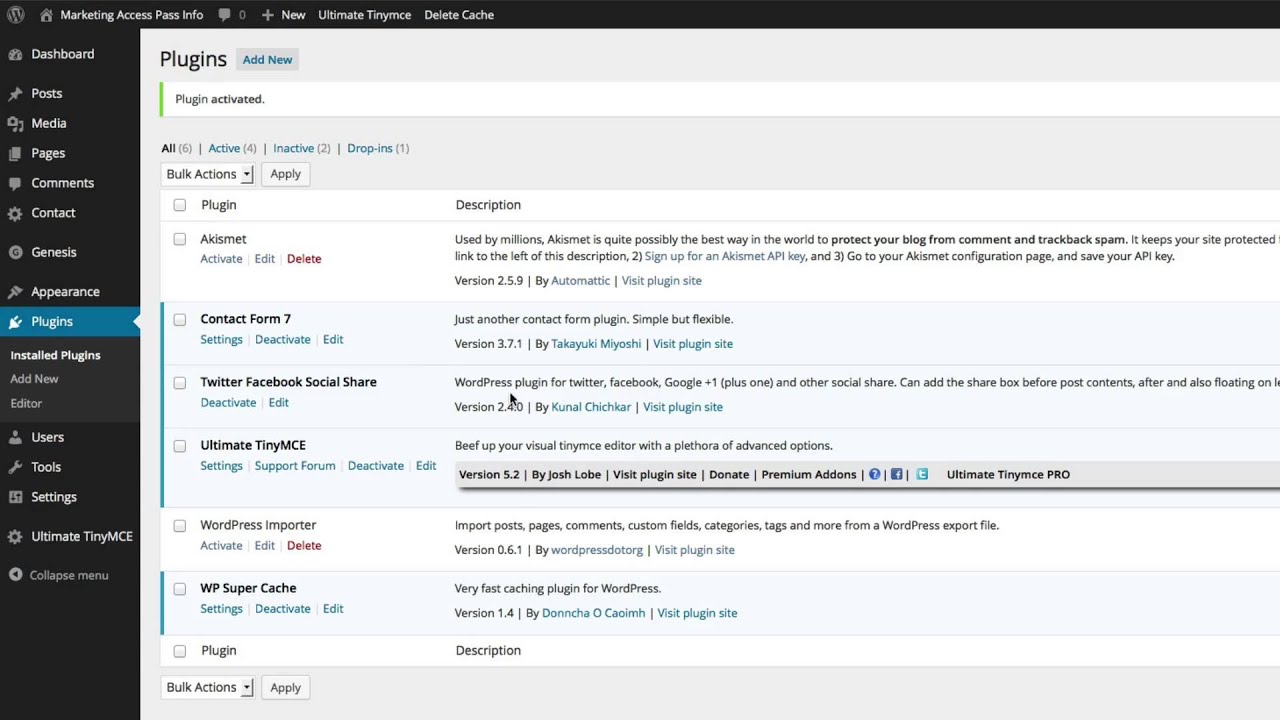Image resolution: width=1280 pixels, height=720 pixels.
Task: Click the Settings sidebar icon
Action: [x=15, y=497]
